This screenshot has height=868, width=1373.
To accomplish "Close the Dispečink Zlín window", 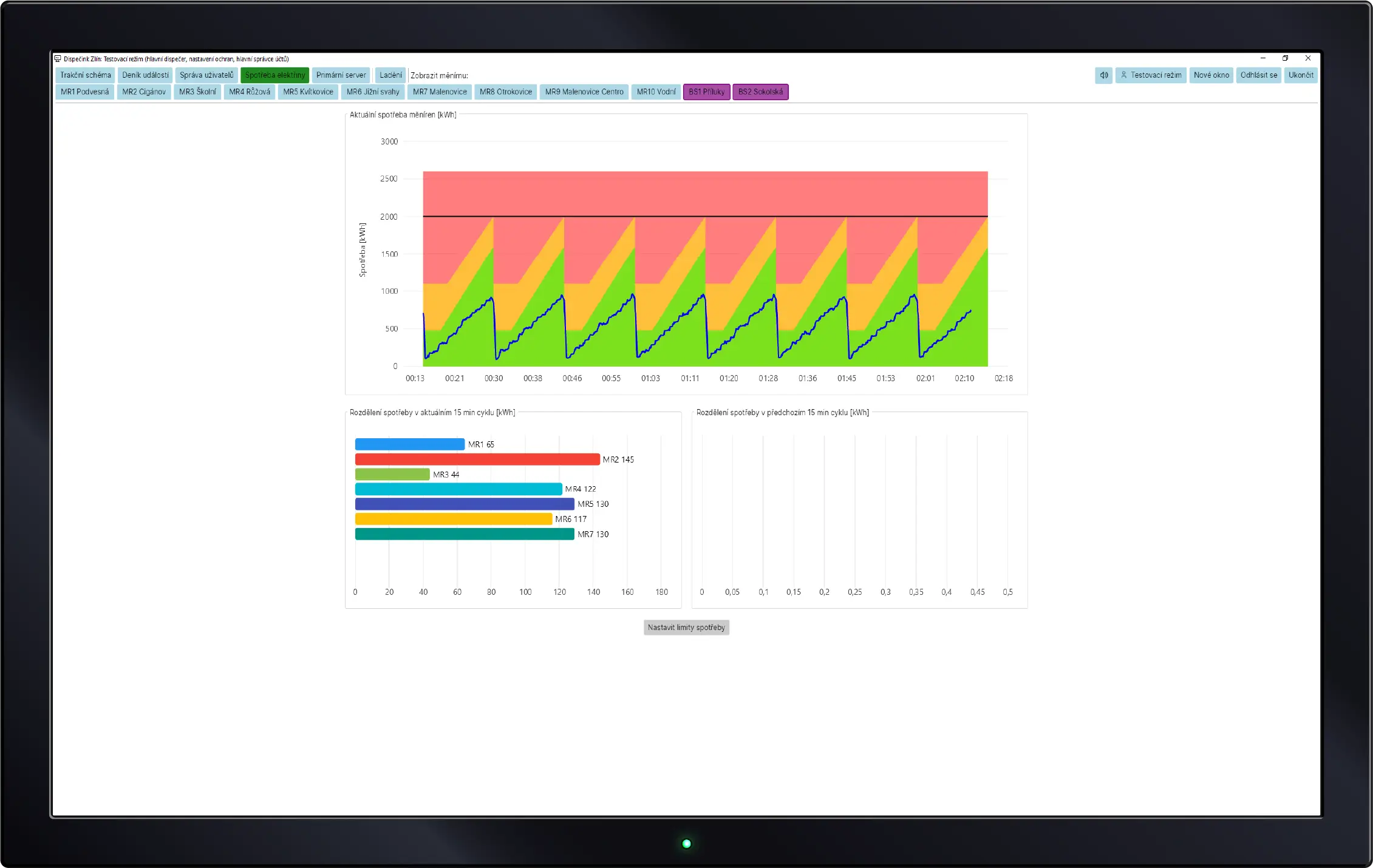I will point(1308,58).
